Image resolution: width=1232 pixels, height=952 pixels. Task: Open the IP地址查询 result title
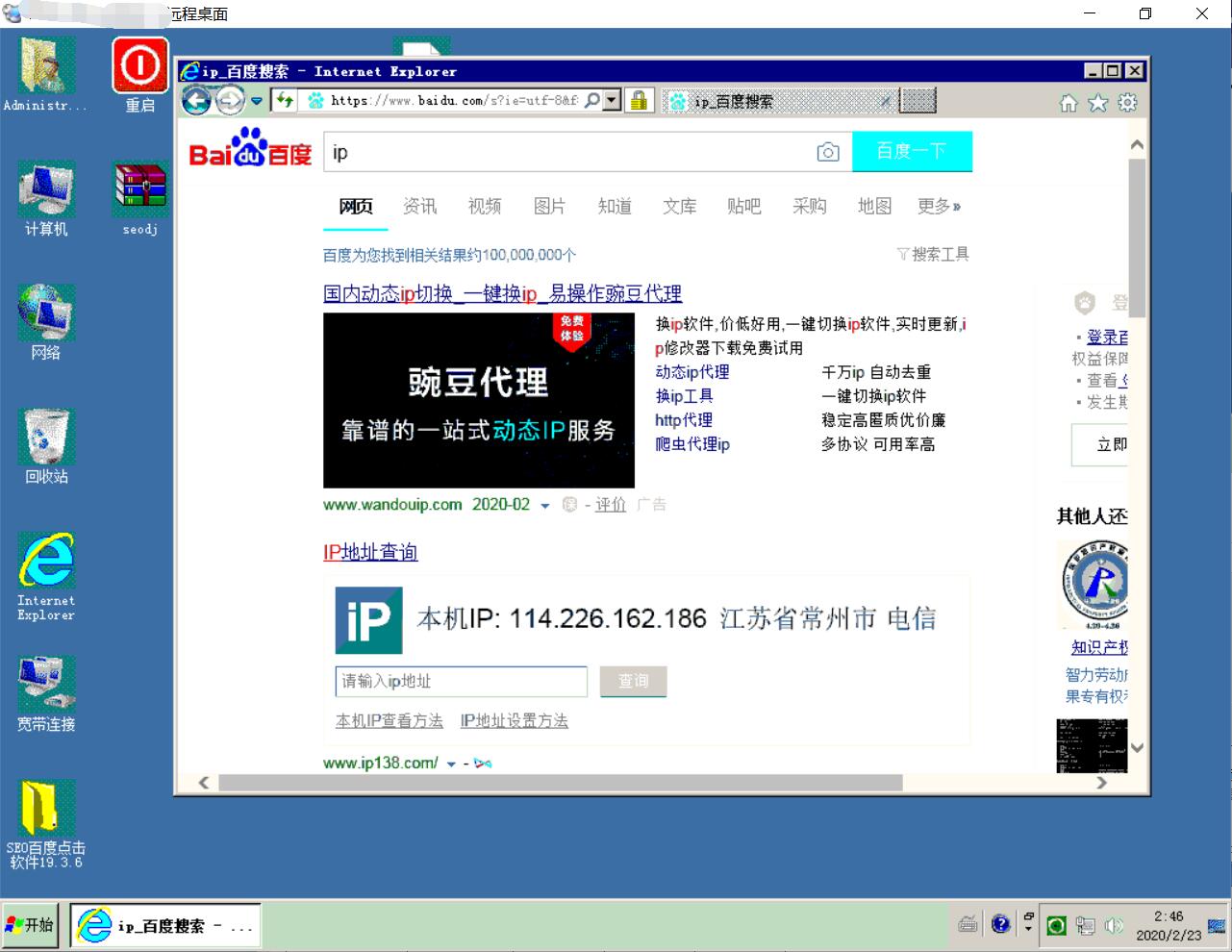370,552
